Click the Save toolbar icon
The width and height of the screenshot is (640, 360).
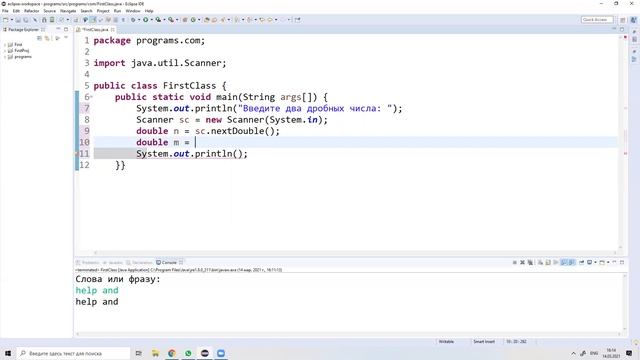pos(18,20)
